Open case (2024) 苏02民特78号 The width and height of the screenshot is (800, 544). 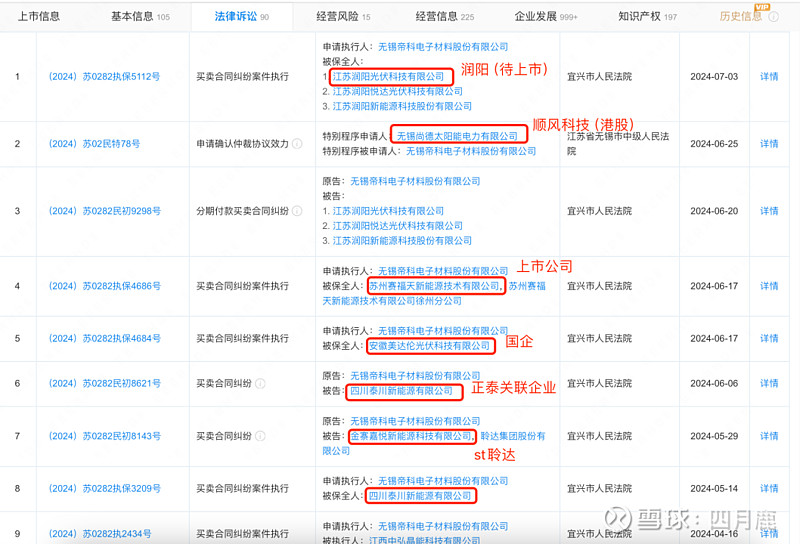(94, 144)
